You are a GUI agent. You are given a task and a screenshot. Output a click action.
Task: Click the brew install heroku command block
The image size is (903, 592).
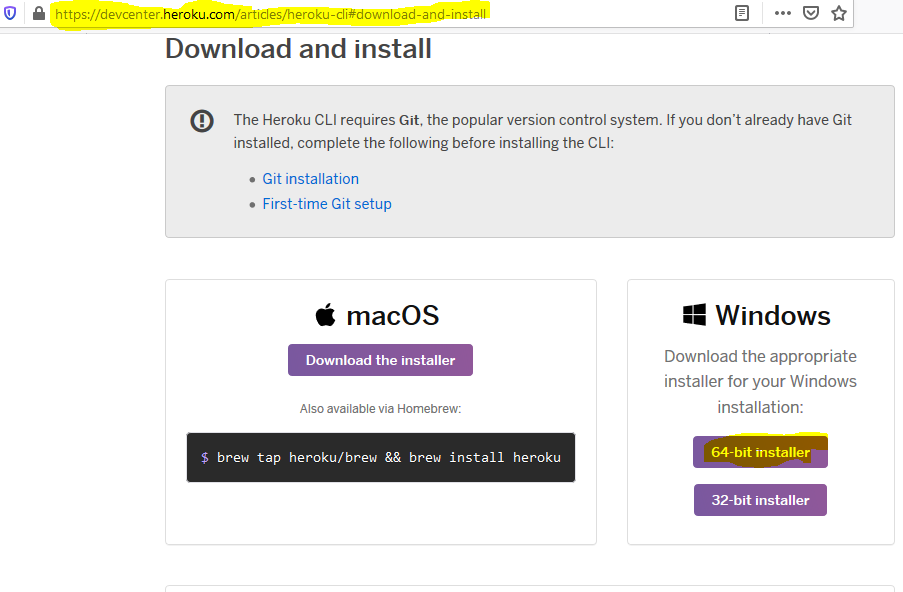[x=381, y=457]
